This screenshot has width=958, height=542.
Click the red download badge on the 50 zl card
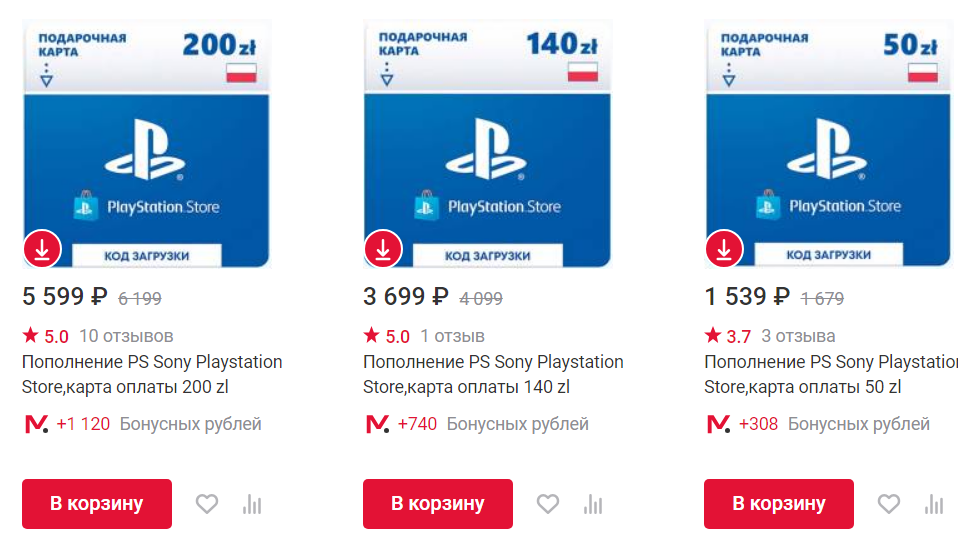pyautogui.click(x=724, y=250)
